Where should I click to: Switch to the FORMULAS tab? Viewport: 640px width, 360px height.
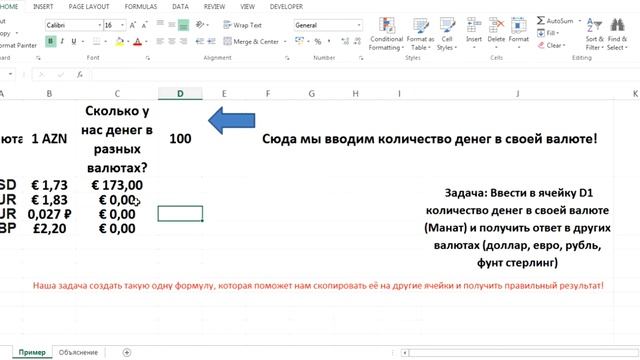(140, 7)
